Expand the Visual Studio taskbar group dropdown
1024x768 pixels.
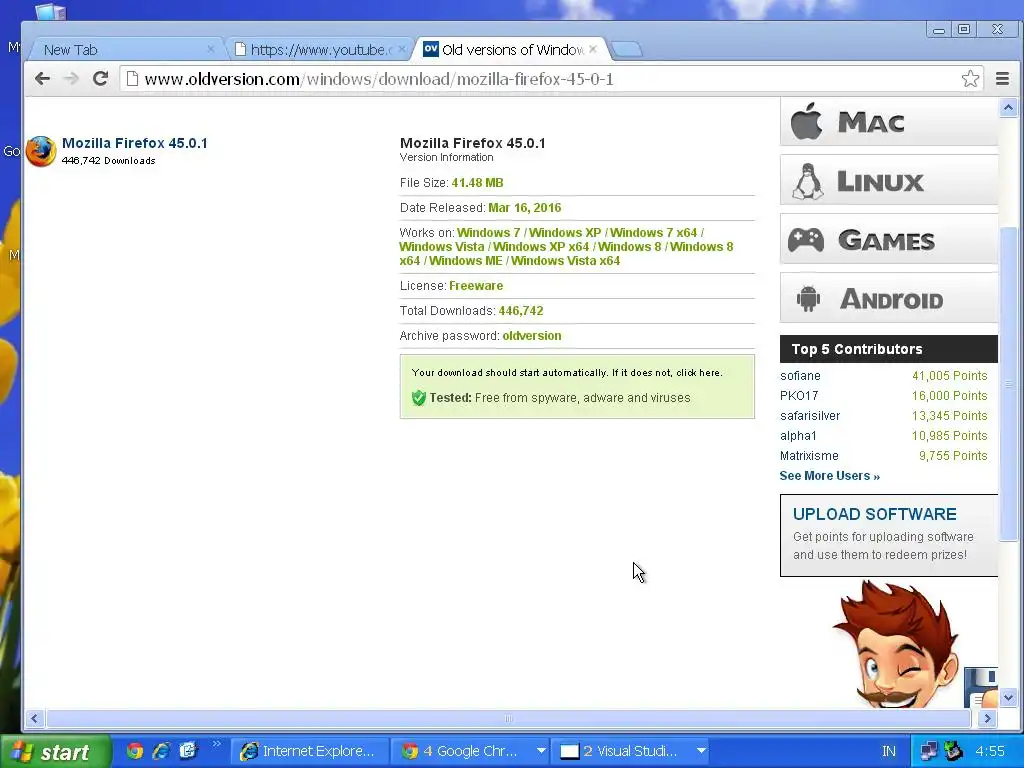pyautogui.click(x=701, y=751)
